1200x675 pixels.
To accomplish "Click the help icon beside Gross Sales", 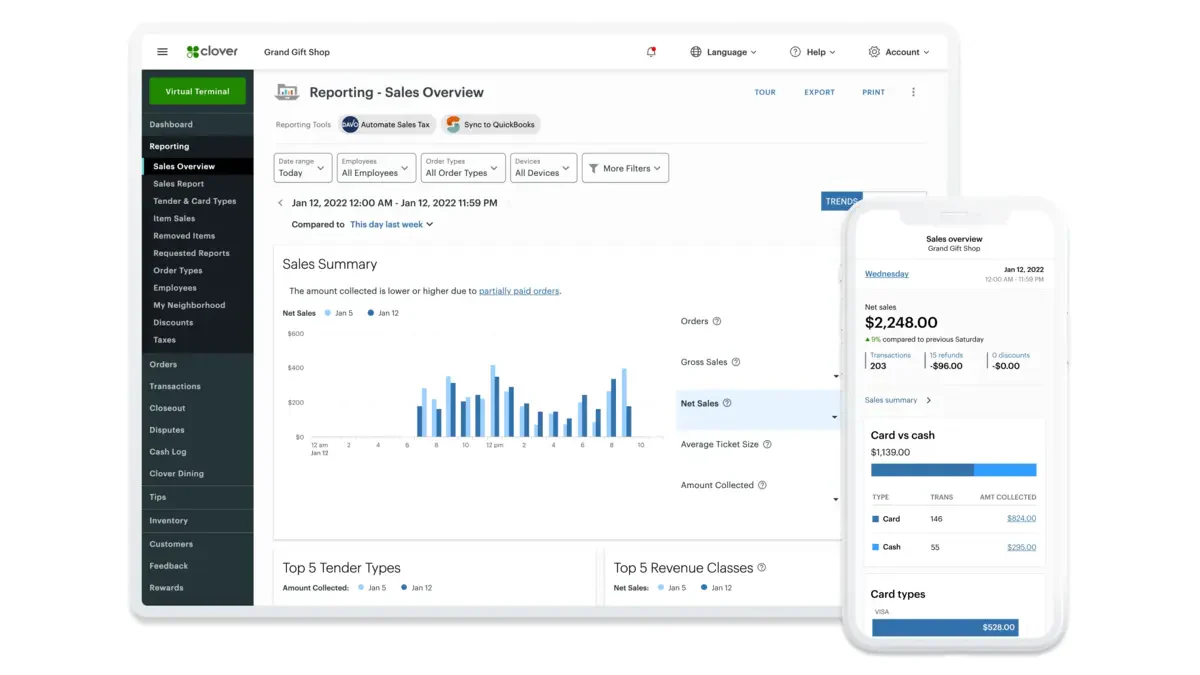I will tap(736, 362).
